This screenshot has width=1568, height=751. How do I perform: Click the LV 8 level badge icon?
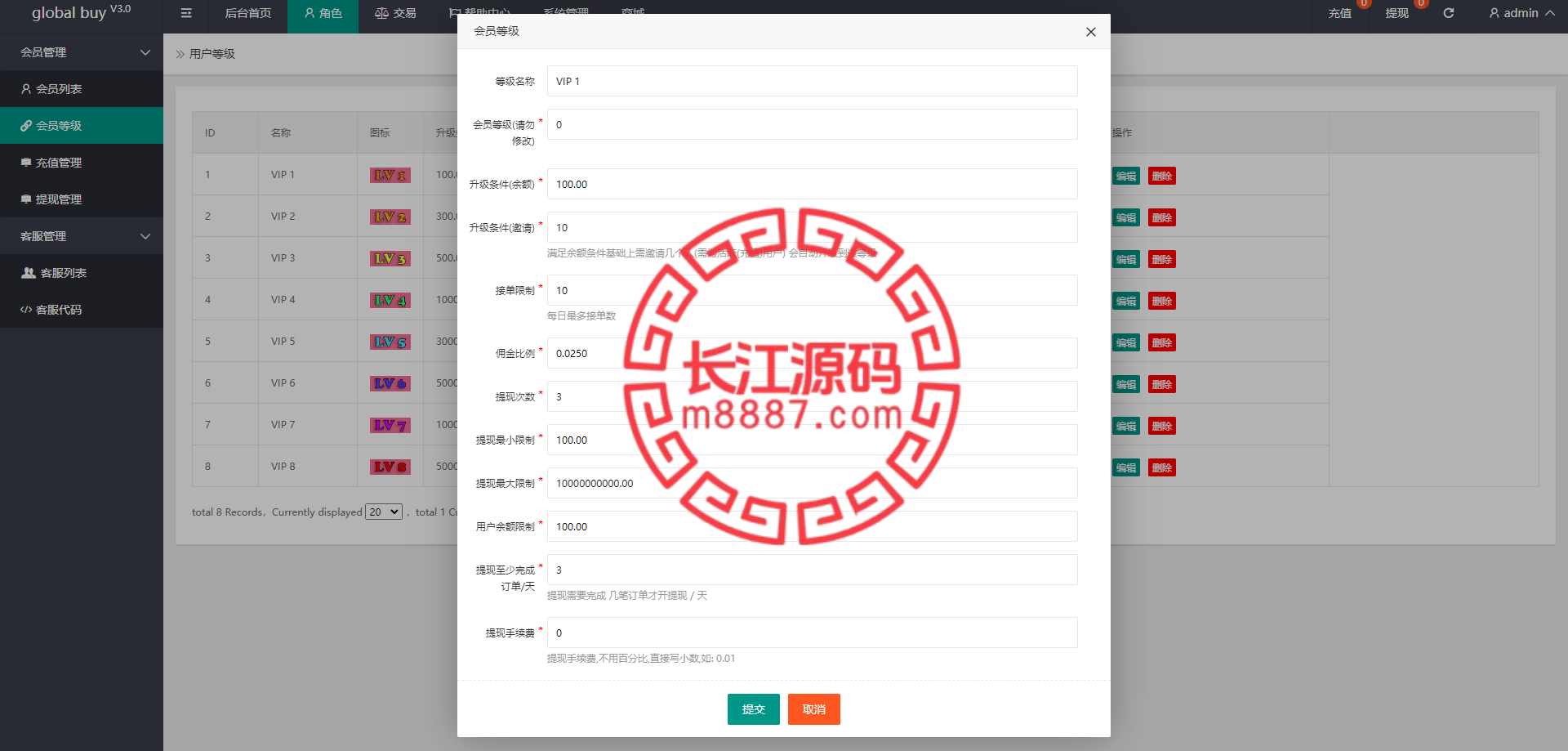(x=390, y=467)
